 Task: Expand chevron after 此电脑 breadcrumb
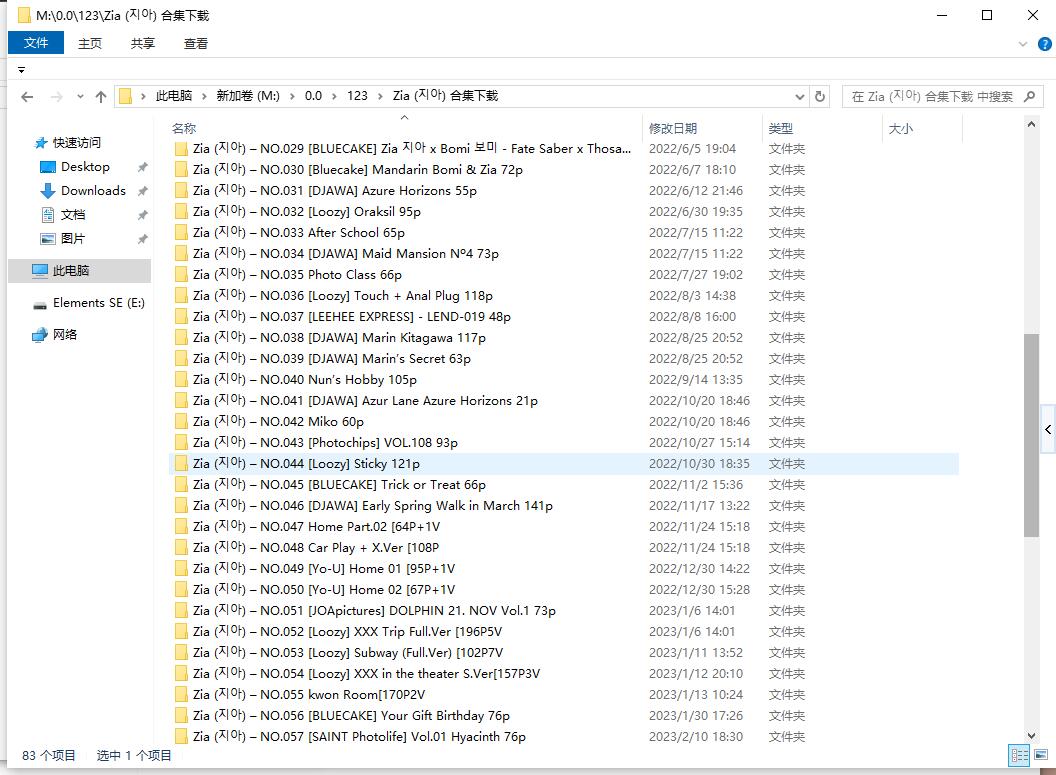click(204, 96)
